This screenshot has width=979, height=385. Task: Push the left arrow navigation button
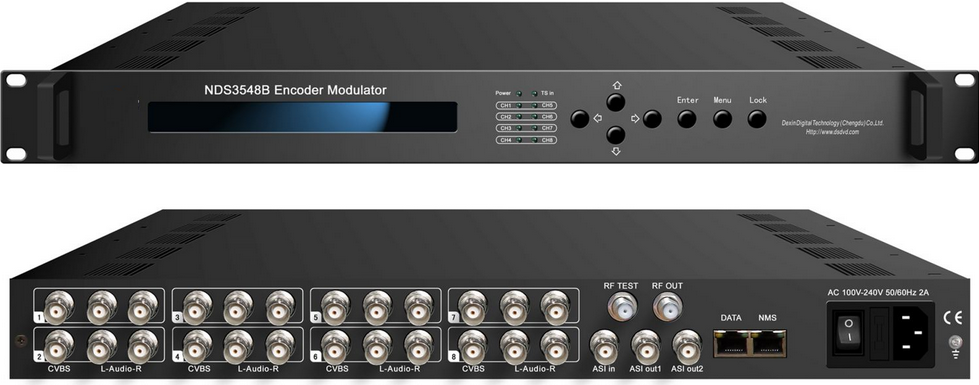[x=580, y=119]
